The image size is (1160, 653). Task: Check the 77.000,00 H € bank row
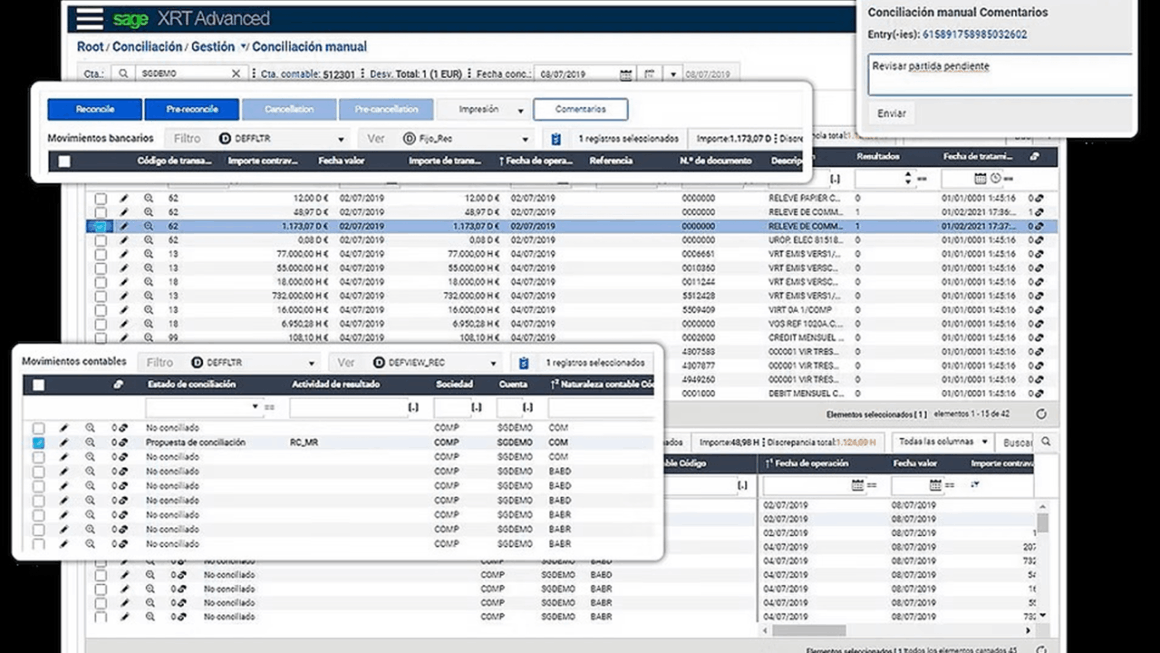pos(100,254)
